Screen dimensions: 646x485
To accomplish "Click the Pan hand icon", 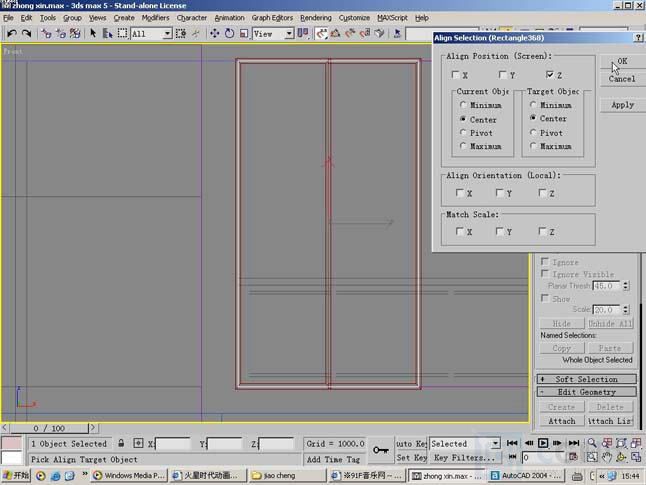I will 607,457.
